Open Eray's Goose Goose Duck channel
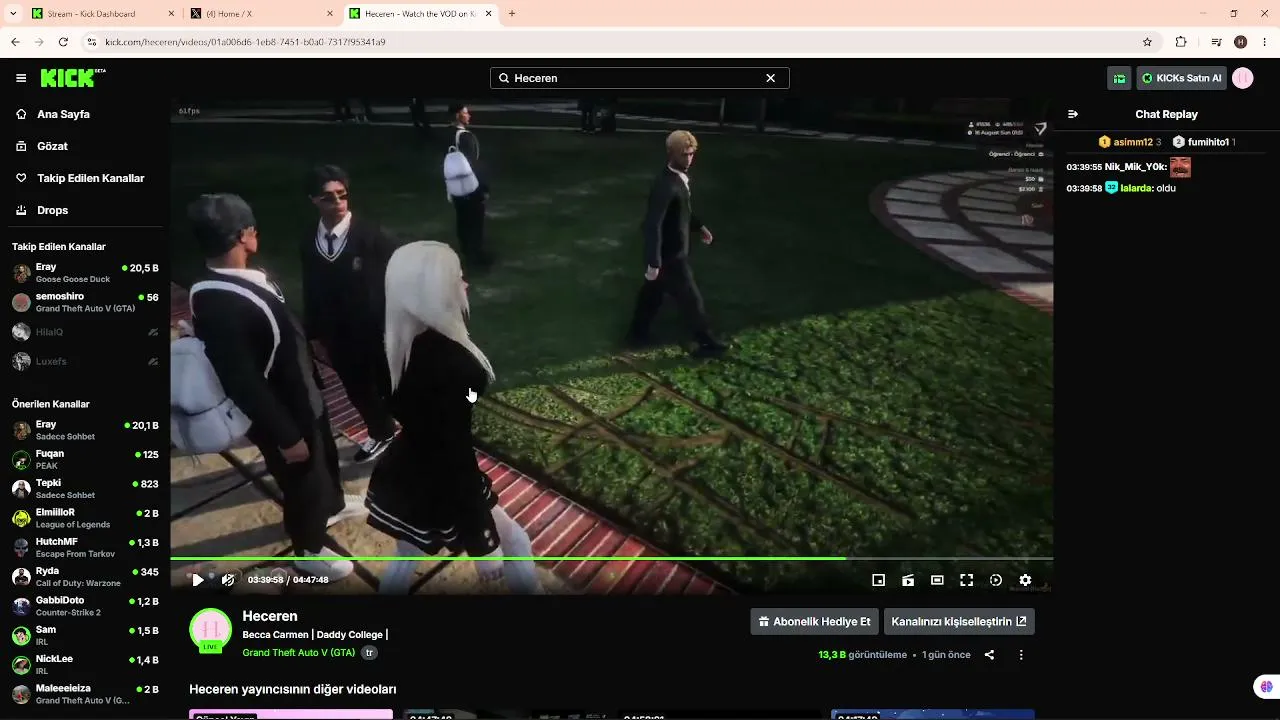Viewport: 1280px width, 720px height. (x=85, y=273)
